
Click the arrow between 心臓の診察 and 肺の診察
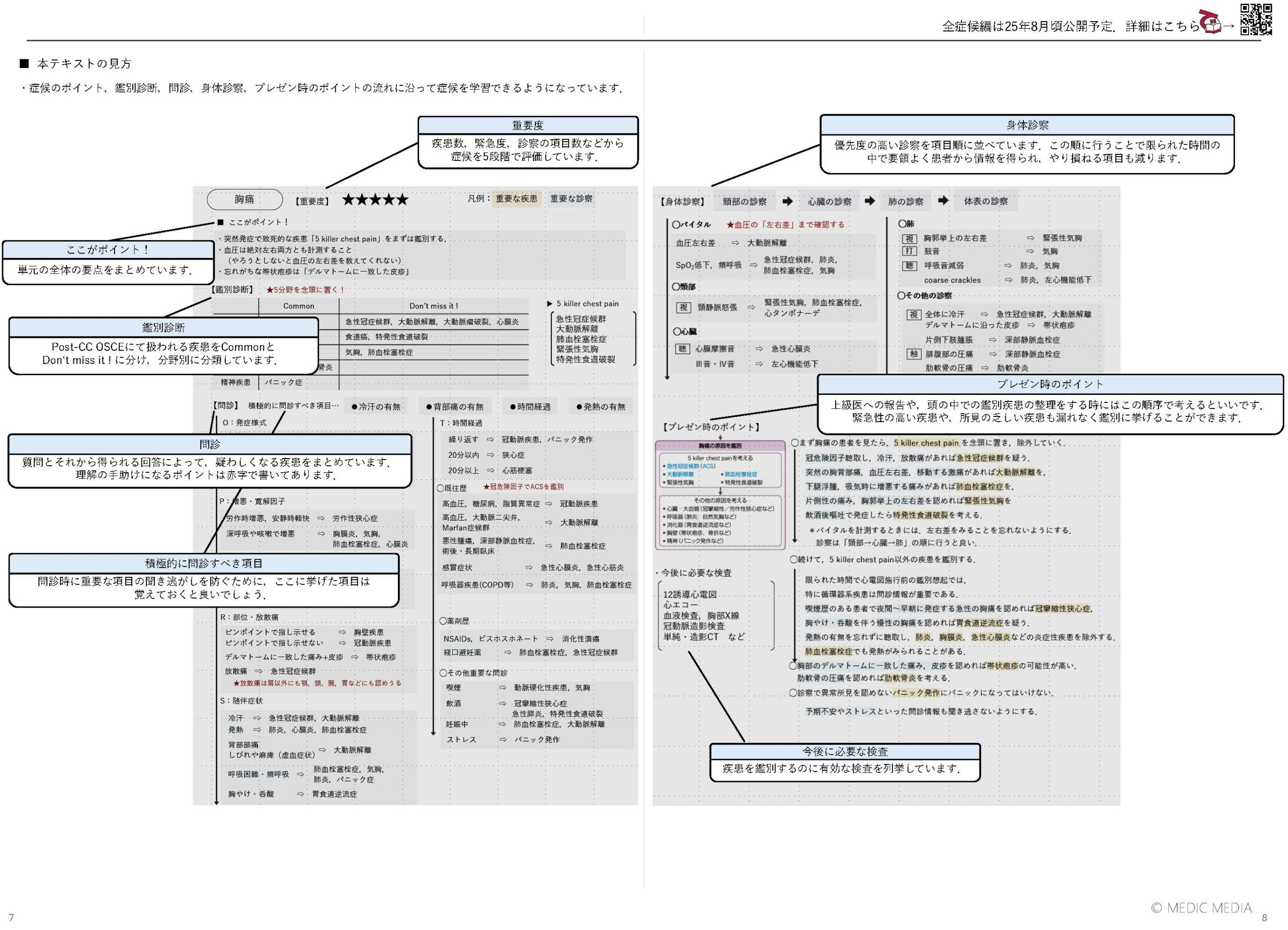pos(869,201)
